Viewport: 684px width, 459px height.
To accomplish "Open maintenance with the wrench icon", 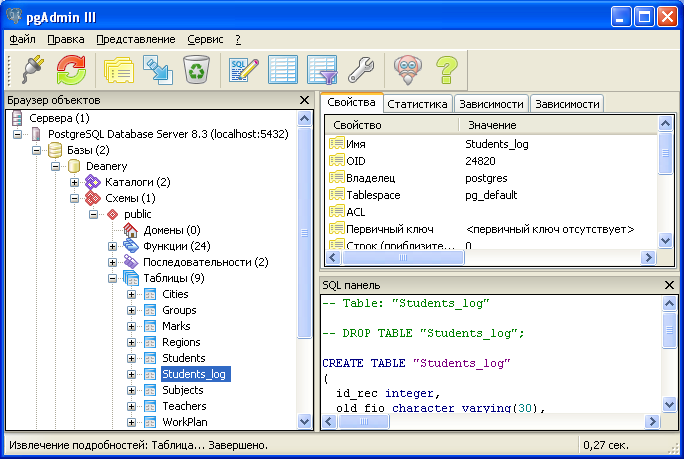I will pyautogui.click(x=361, y=70).
